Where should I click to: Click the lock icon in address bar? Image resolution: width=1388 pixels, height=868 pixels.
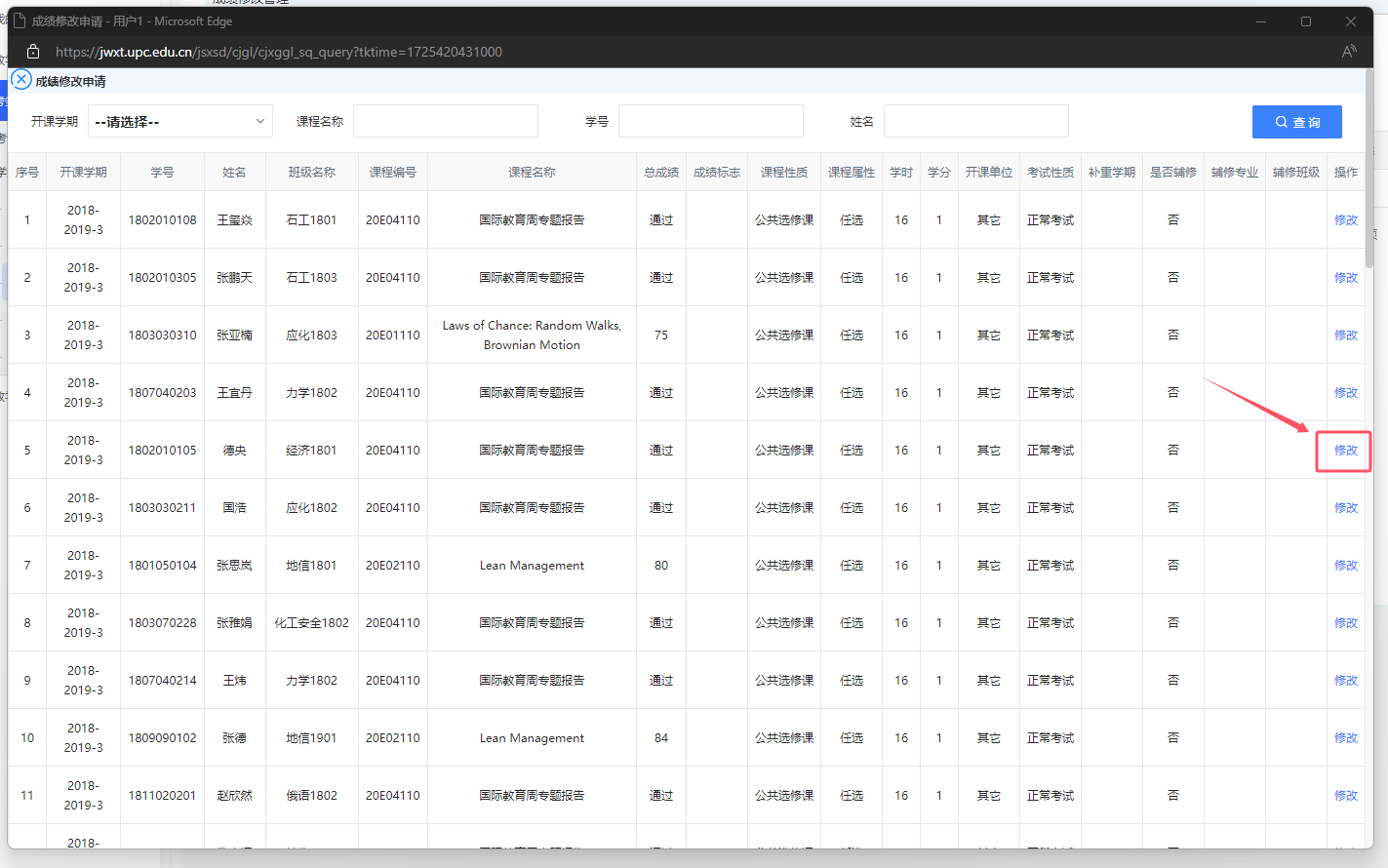[33, 52]
